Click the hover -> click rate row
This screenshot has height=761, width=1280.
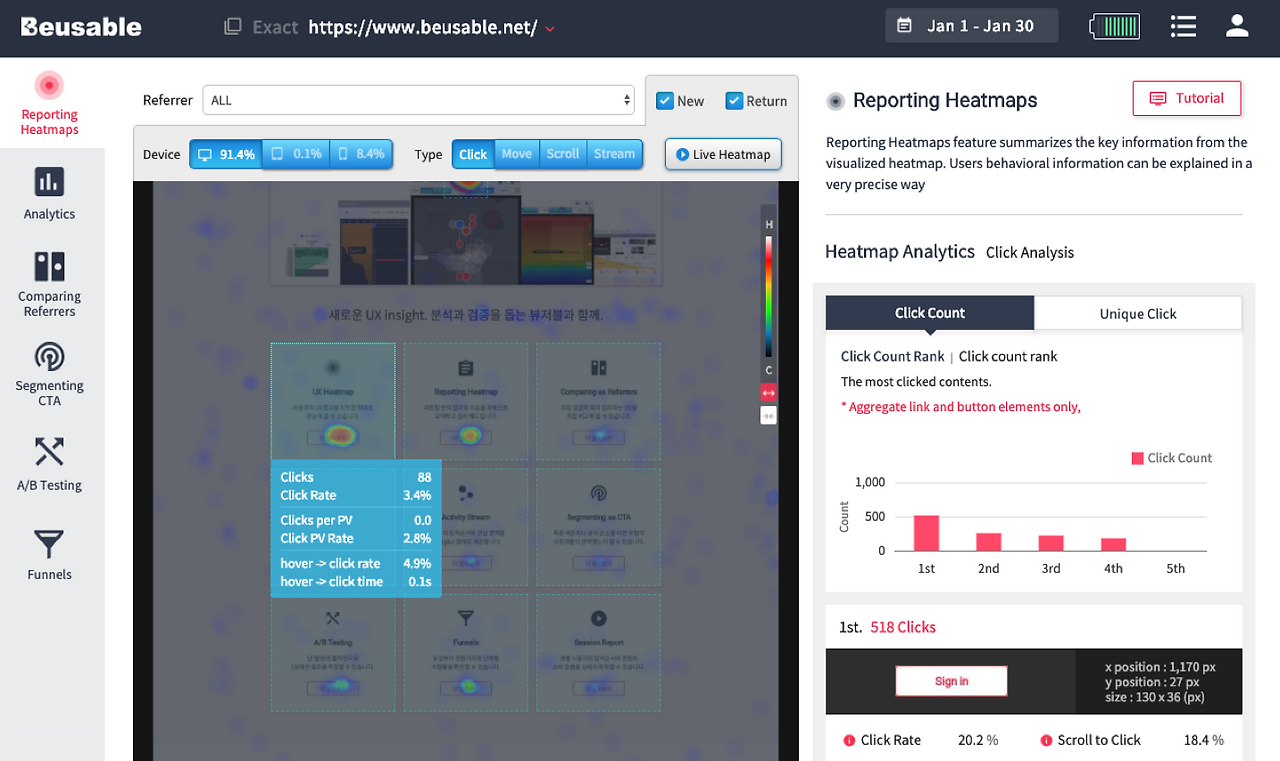pos(356,563)
